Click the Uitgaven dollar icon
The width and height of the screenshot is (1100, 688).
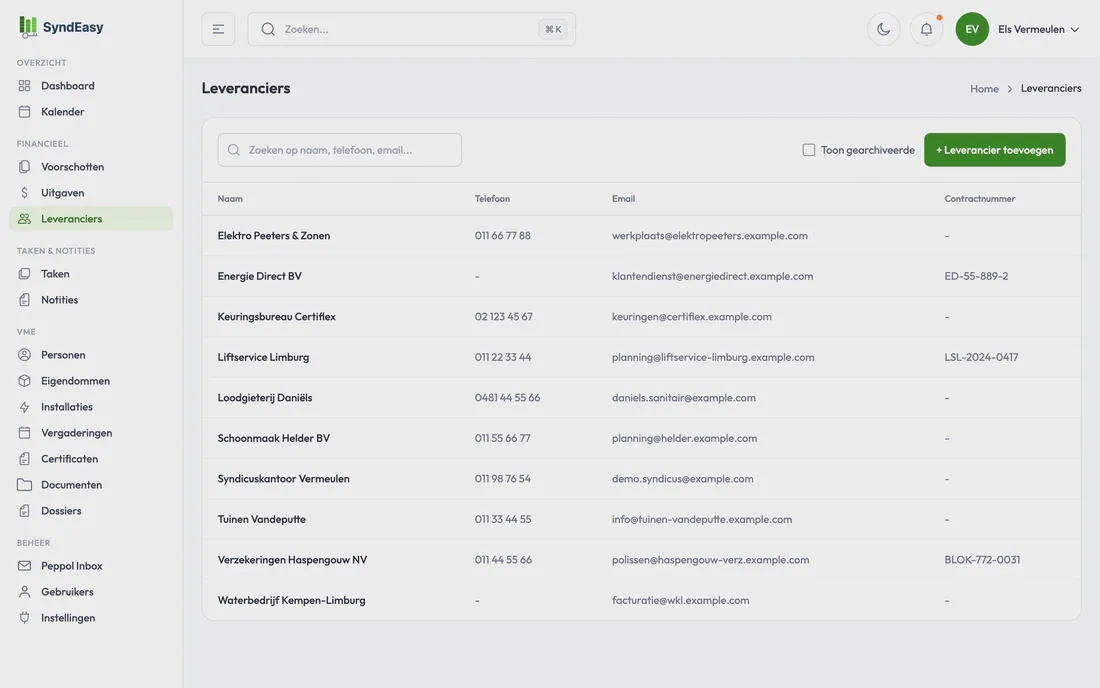pos(25,193)
